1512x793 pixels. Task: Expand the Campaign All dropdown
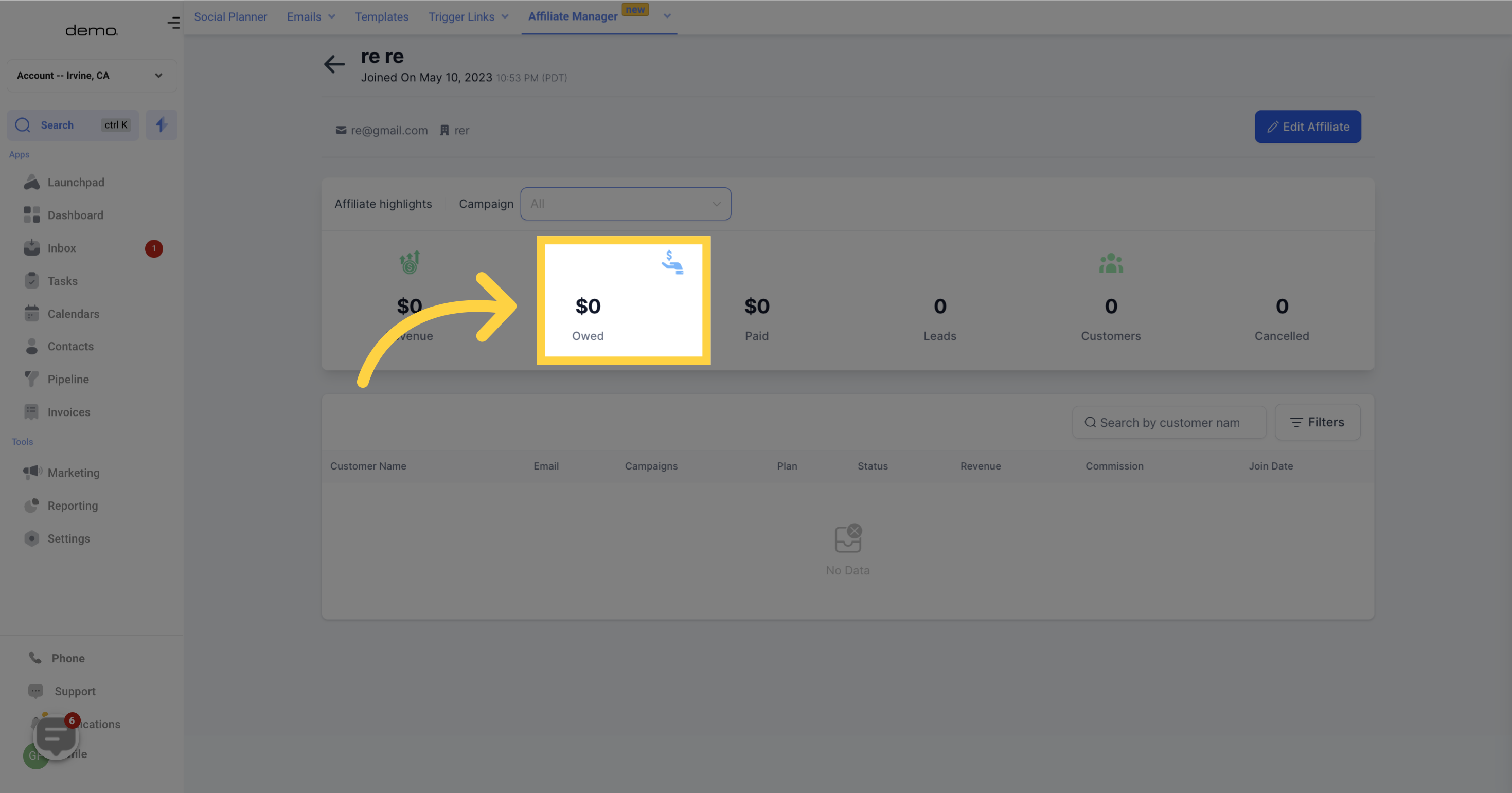(x=625, y=204)
